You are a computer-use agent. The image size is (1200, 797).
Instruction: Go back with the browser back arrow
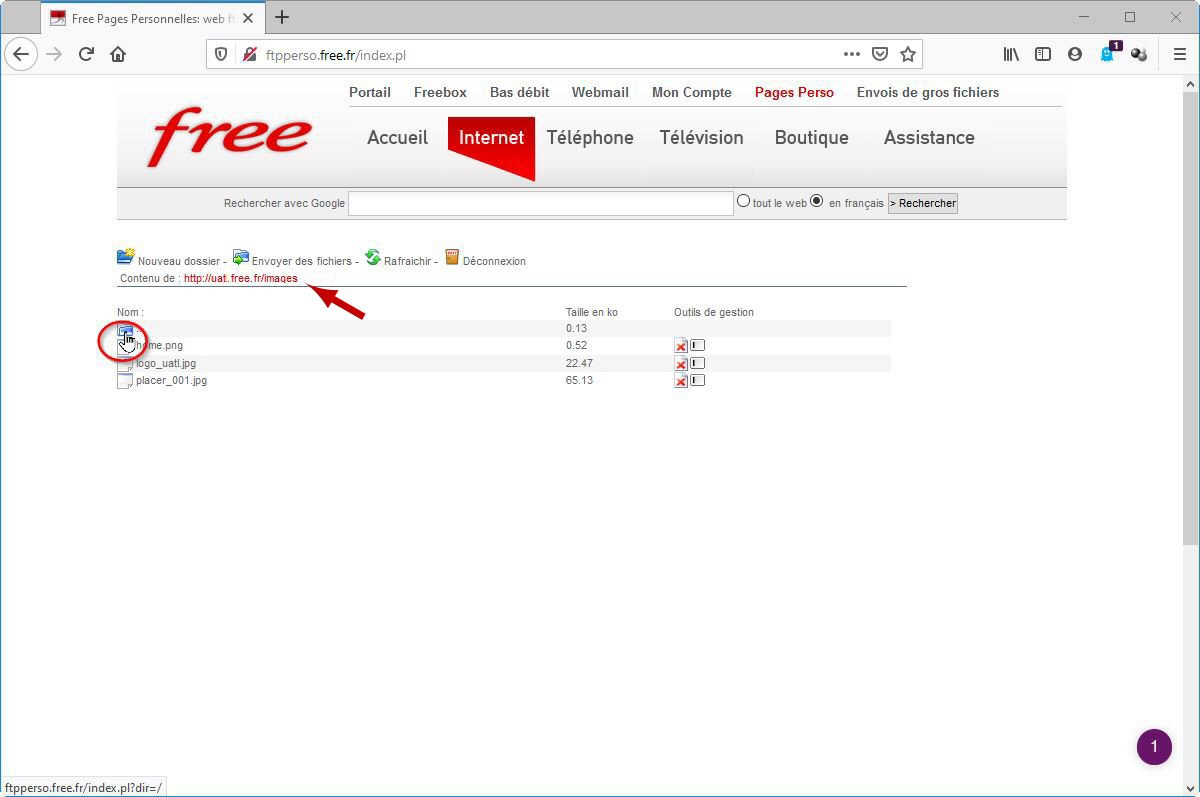click(21, 55)
